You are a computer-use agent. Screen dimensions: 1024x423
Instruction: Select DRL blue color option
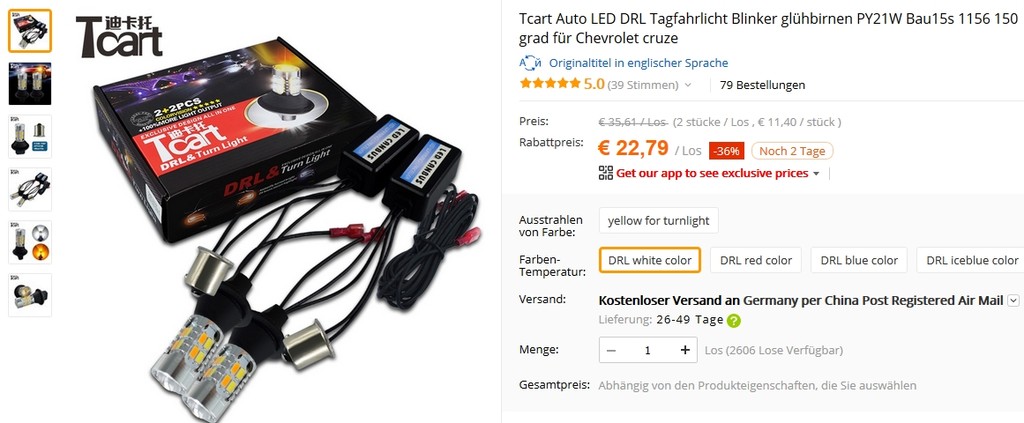click(859, 260)
